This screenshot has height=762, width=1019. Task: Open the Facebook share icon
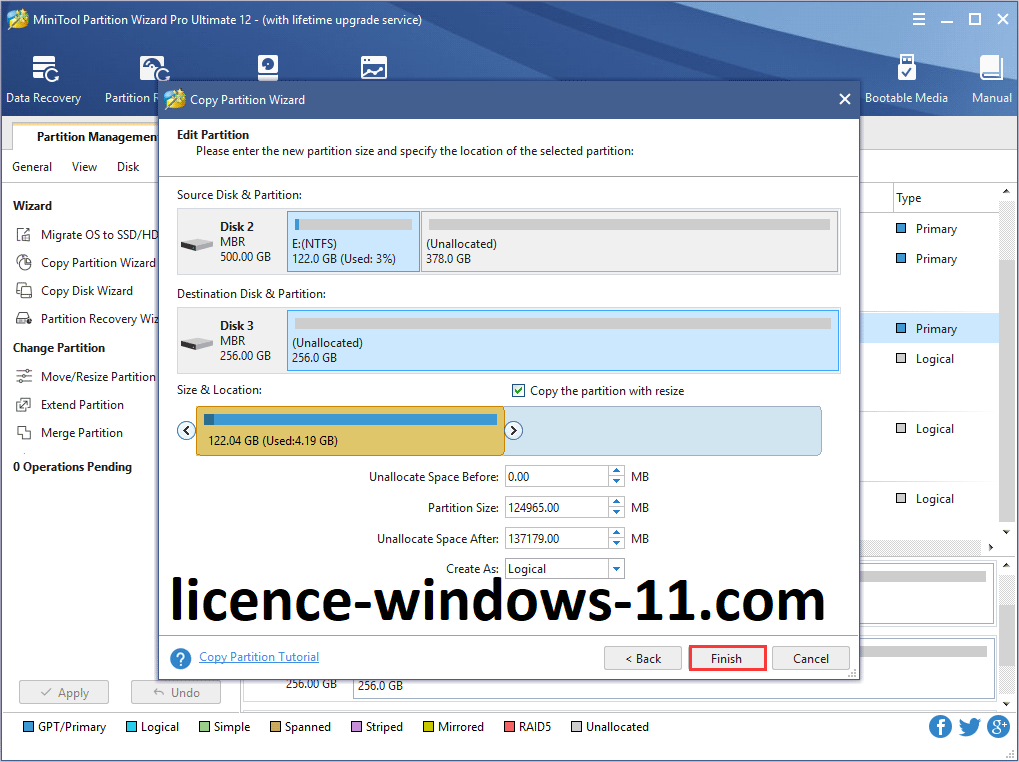click(940, 726)
